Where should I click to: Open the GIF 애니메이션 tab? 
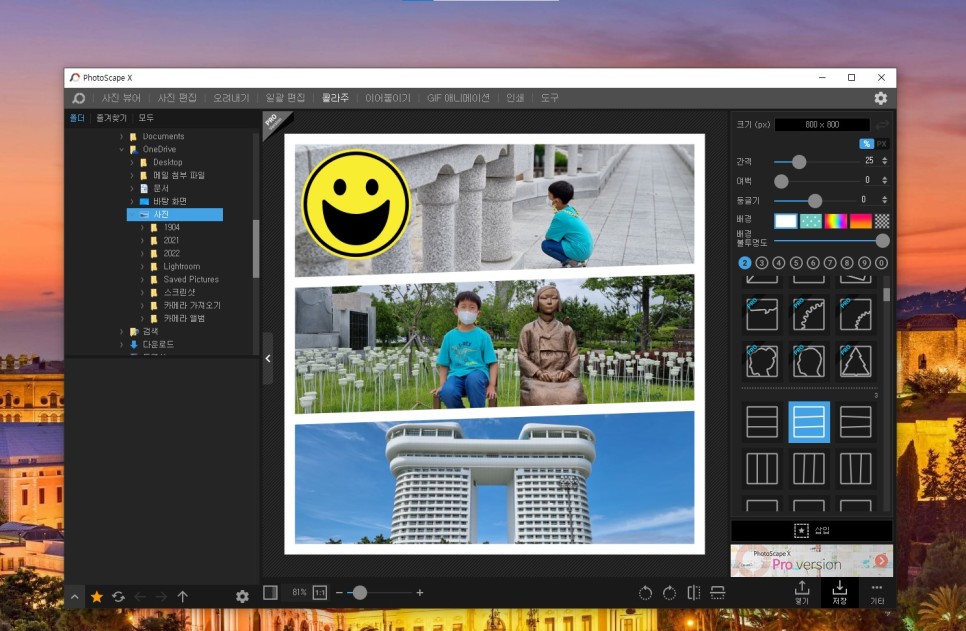tap(458, 98)
